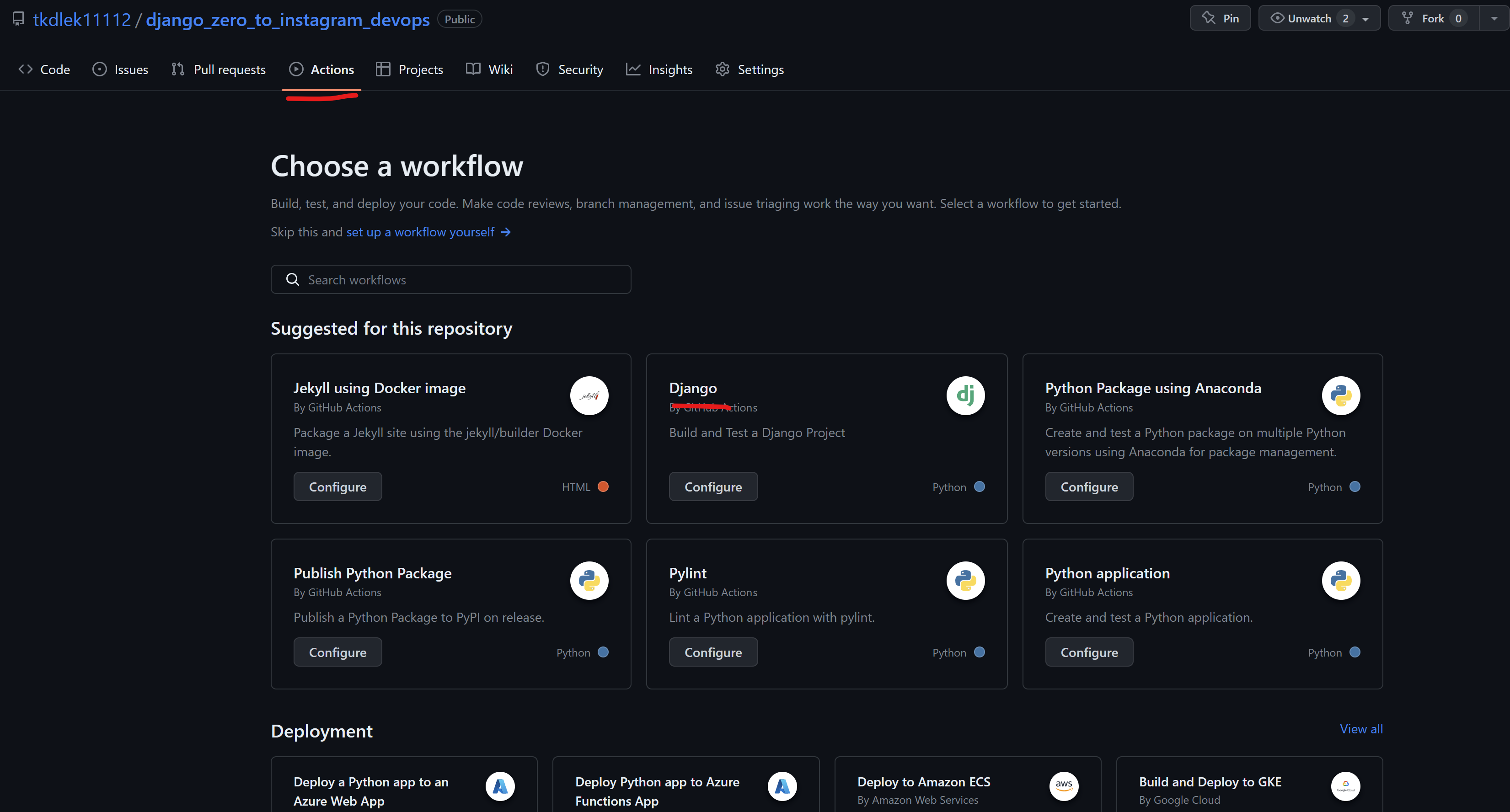The height and width of the screenshot is (812, 1510).
Task: Click the Pylint workflow Python logo
Action: pos(965,581)
